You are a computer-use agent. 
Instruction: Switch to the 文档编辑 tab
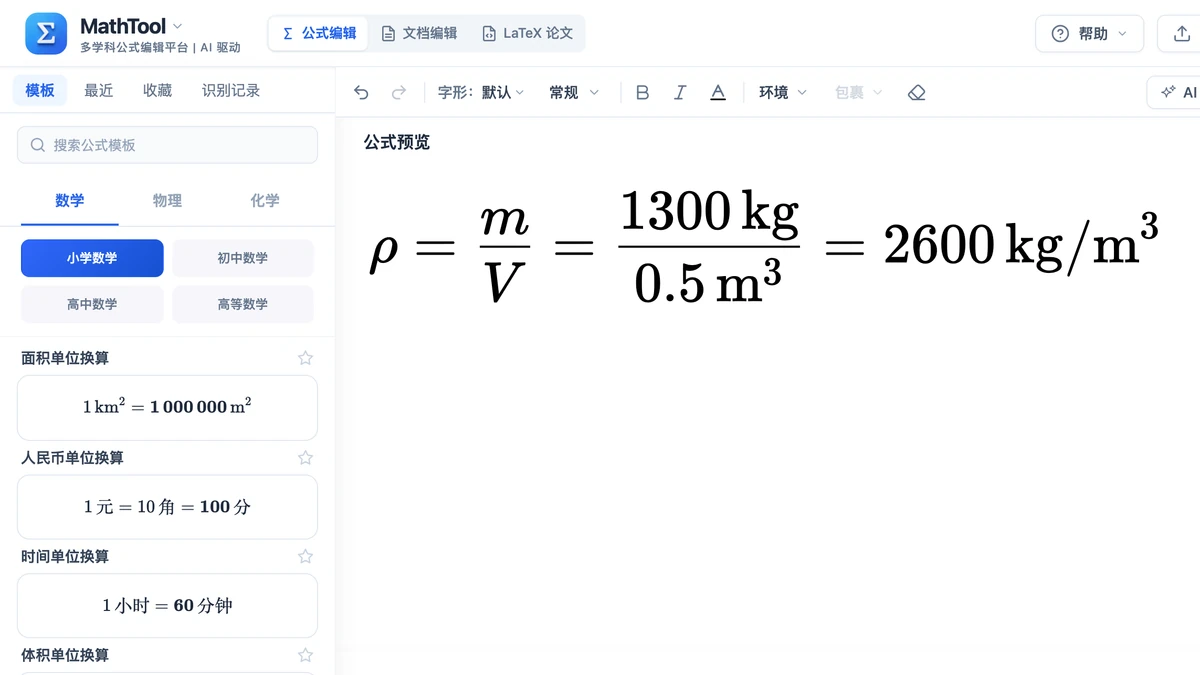click(x=419, y=33)
